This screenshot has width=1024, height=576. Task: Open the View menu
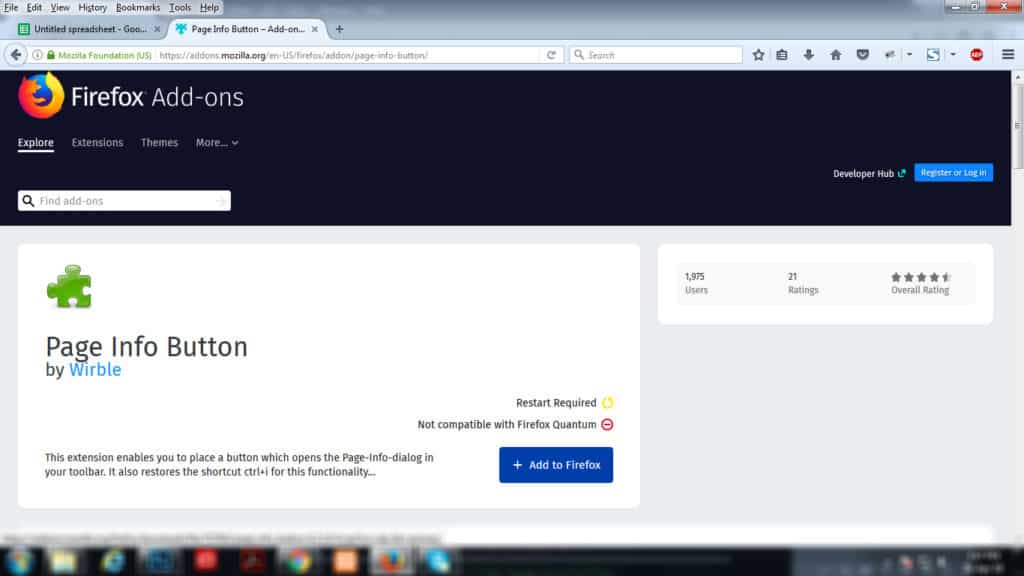tap(60, 8)
